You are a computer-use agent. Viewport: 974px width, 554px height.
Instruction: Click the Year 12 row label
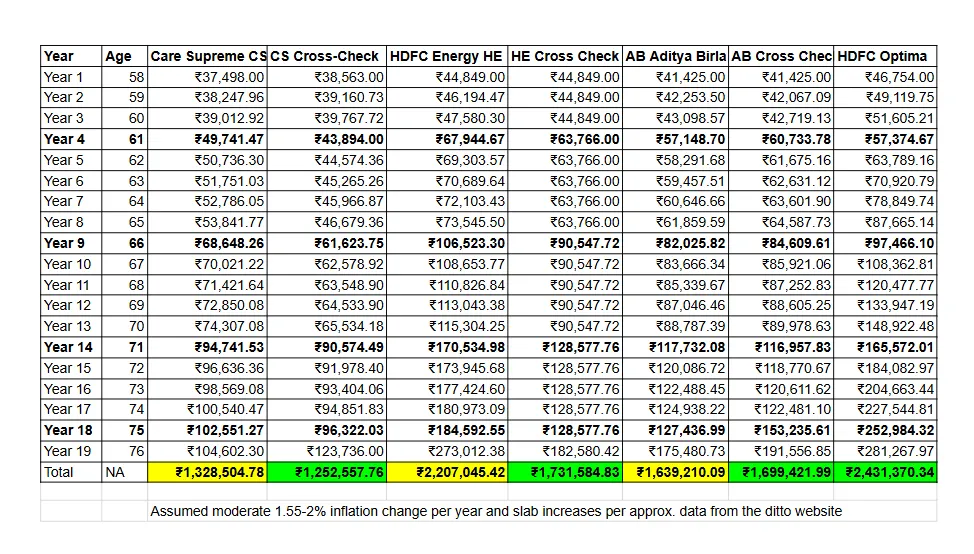71,306
